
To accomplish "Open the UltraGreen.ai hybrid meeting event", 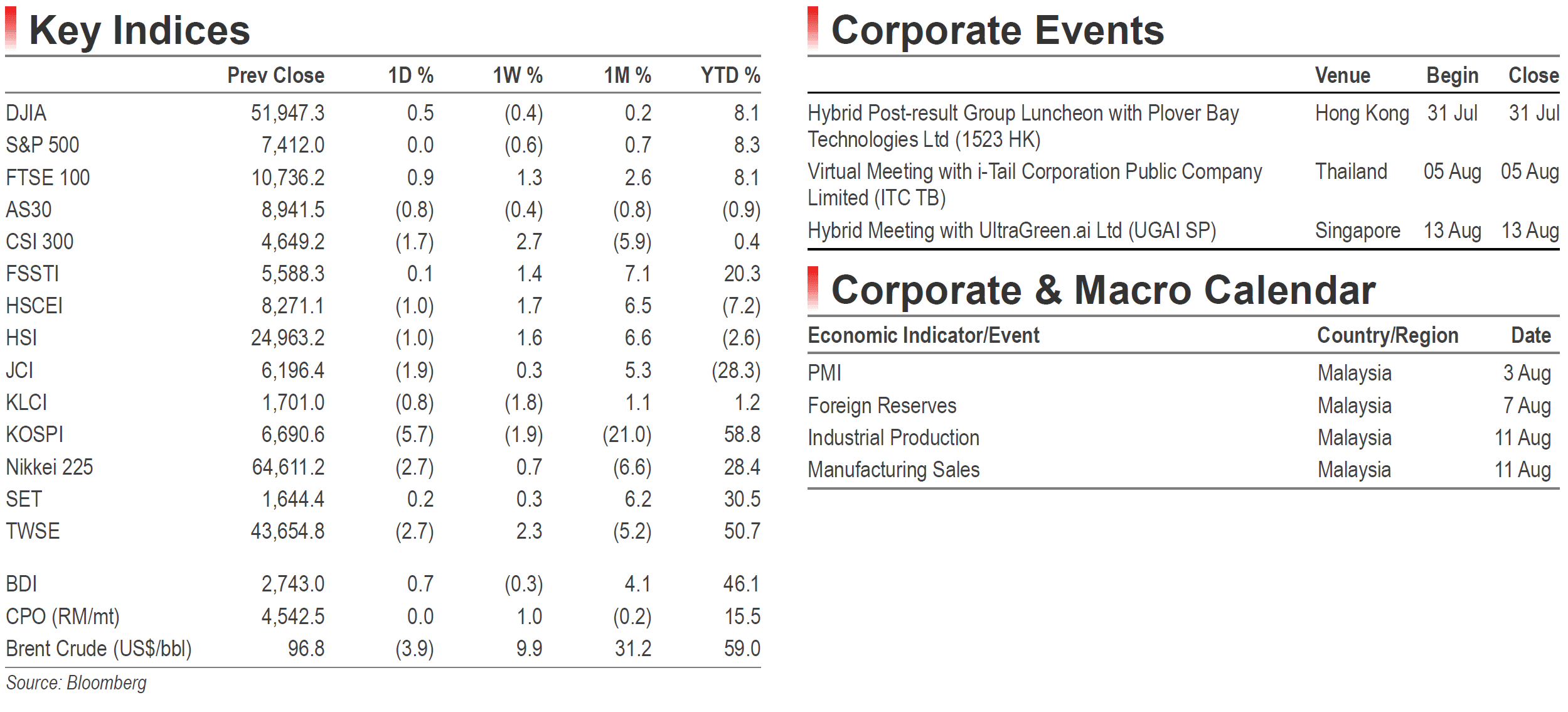I will pos(1012,230).
